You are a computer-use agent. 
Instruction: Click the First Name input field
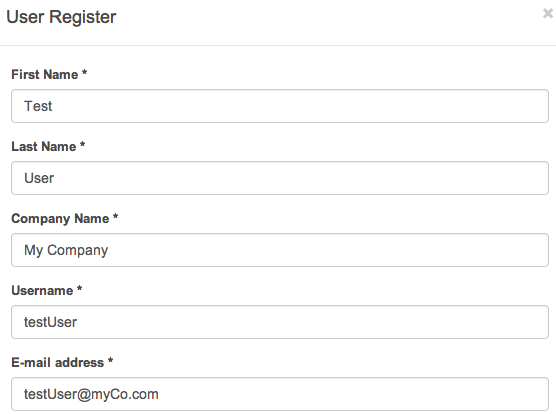click(x=280, y=106)
